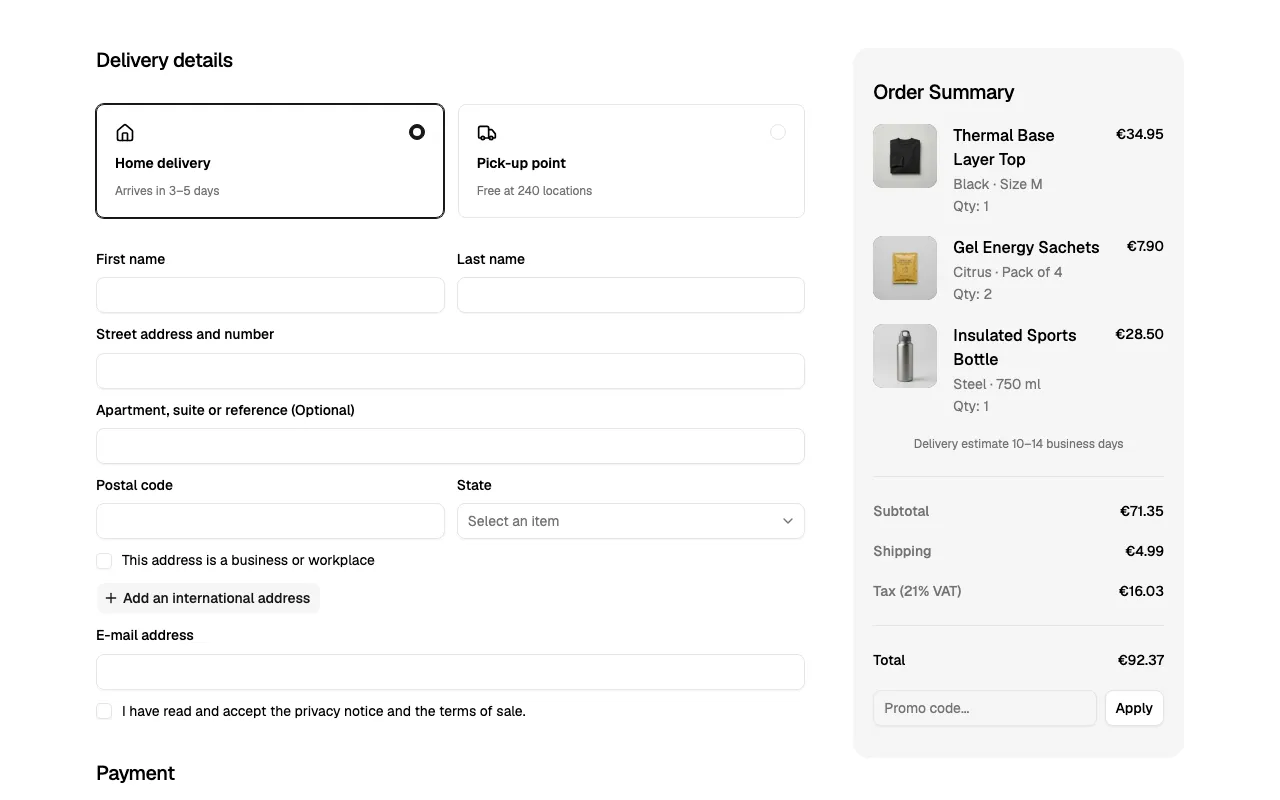Click the 'Black · Size M' variant text
The width and height of the screenshot is (1280, 800).
coord(998,184)
